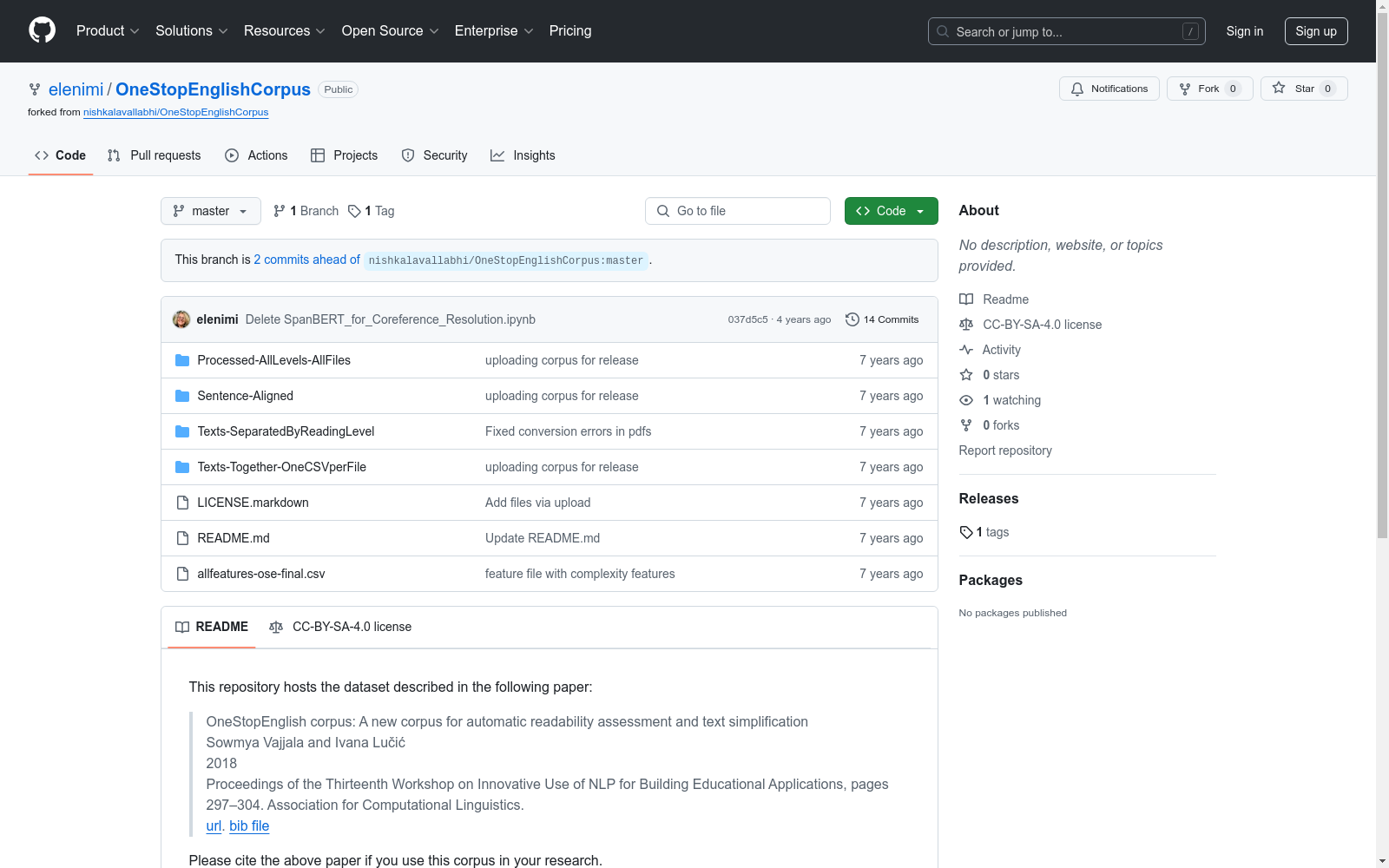Open the green Code dropdown button
Viewport: 1389px width, 868px height.
(891, 211)
